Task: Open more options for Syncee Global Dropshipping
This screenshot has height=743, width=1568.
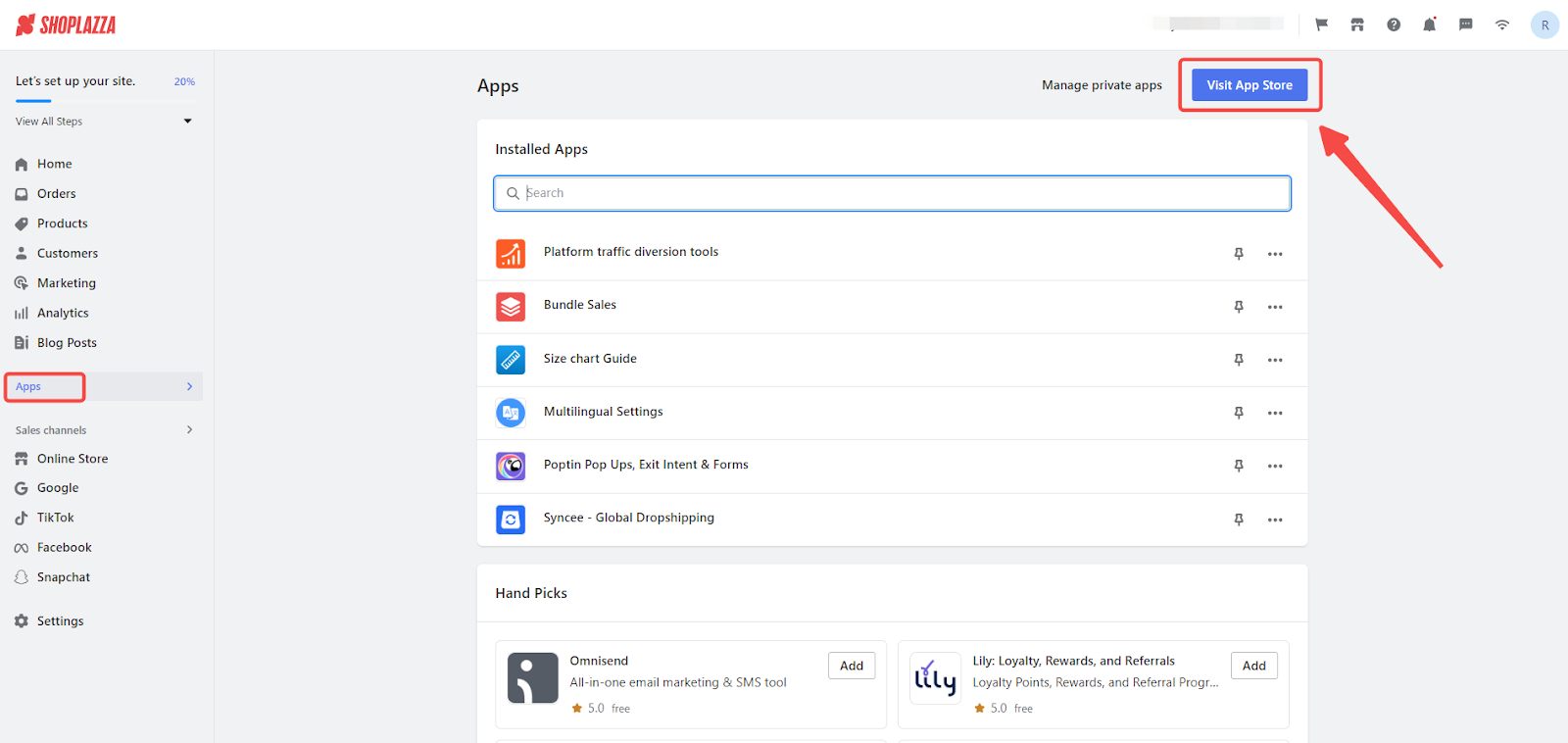Action: pos(1275,520)
